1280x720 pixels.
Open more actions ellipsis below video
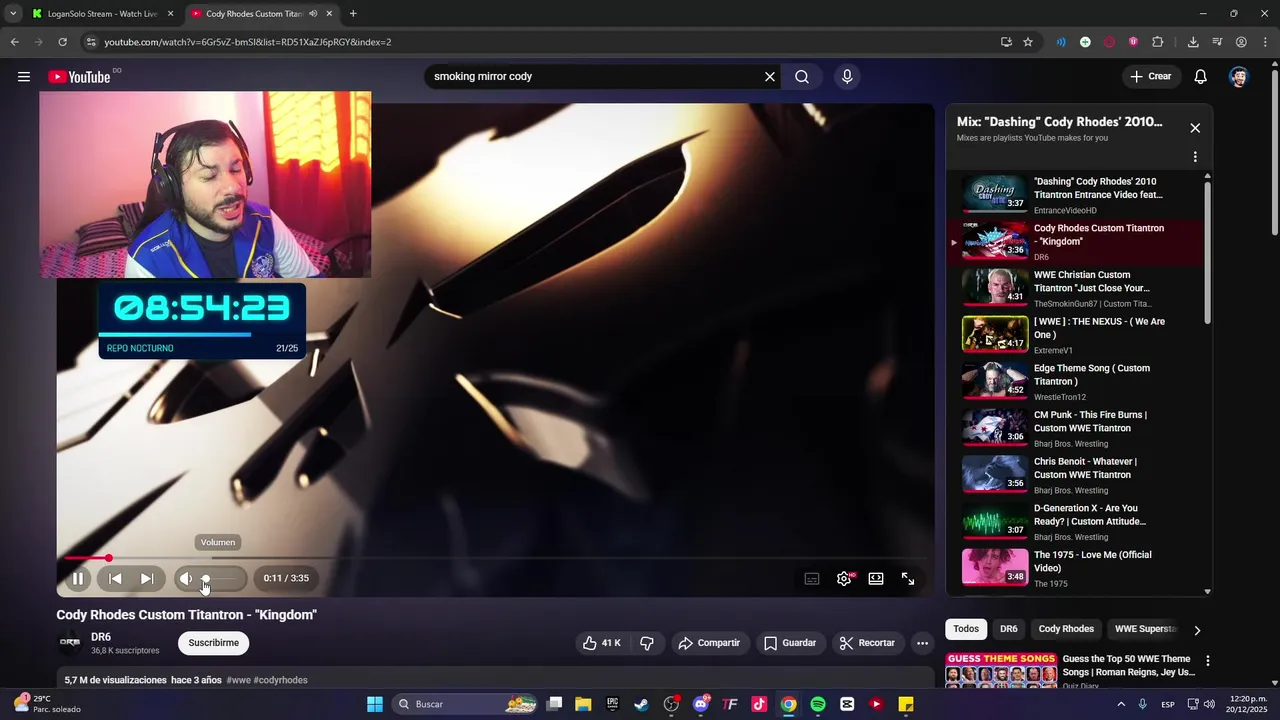[x=922, y=643]
